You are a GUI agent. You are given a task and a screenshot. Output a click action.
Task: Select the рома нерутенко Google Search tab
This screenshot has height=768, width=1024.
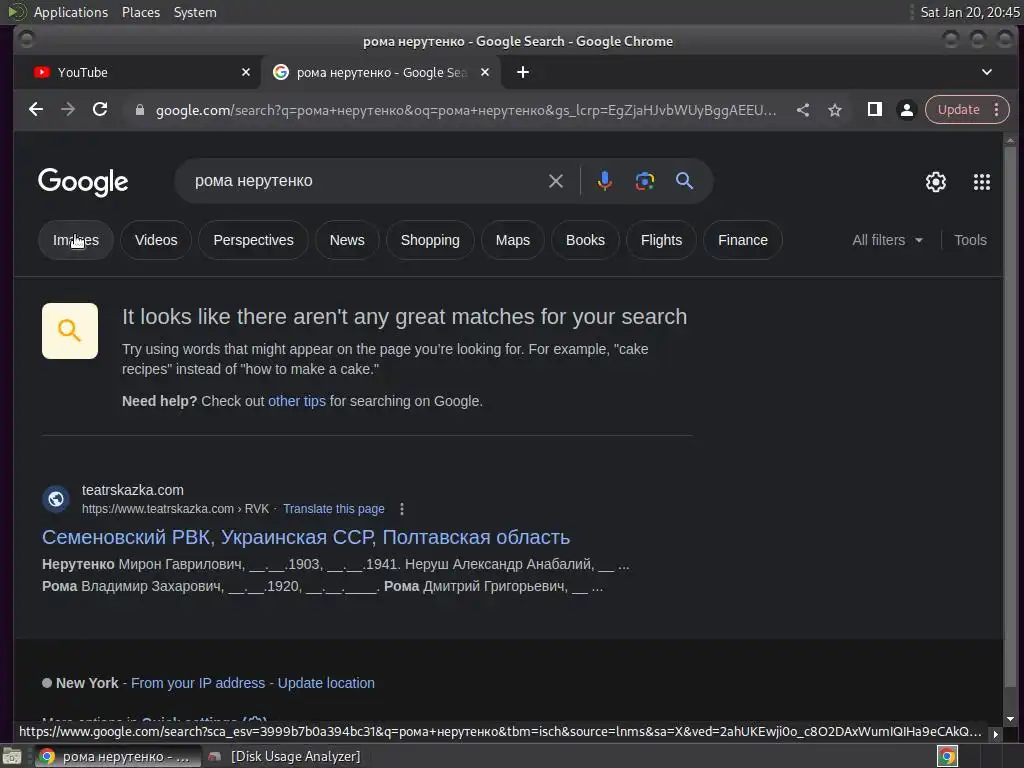click(381, 72)
